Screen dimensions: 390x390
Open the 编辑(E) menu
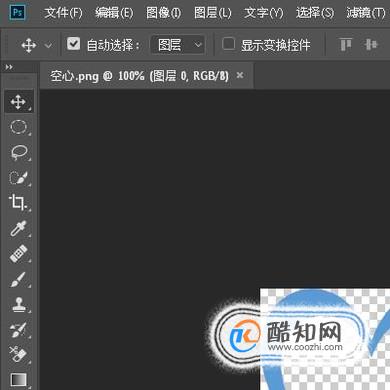click(114, 13)
